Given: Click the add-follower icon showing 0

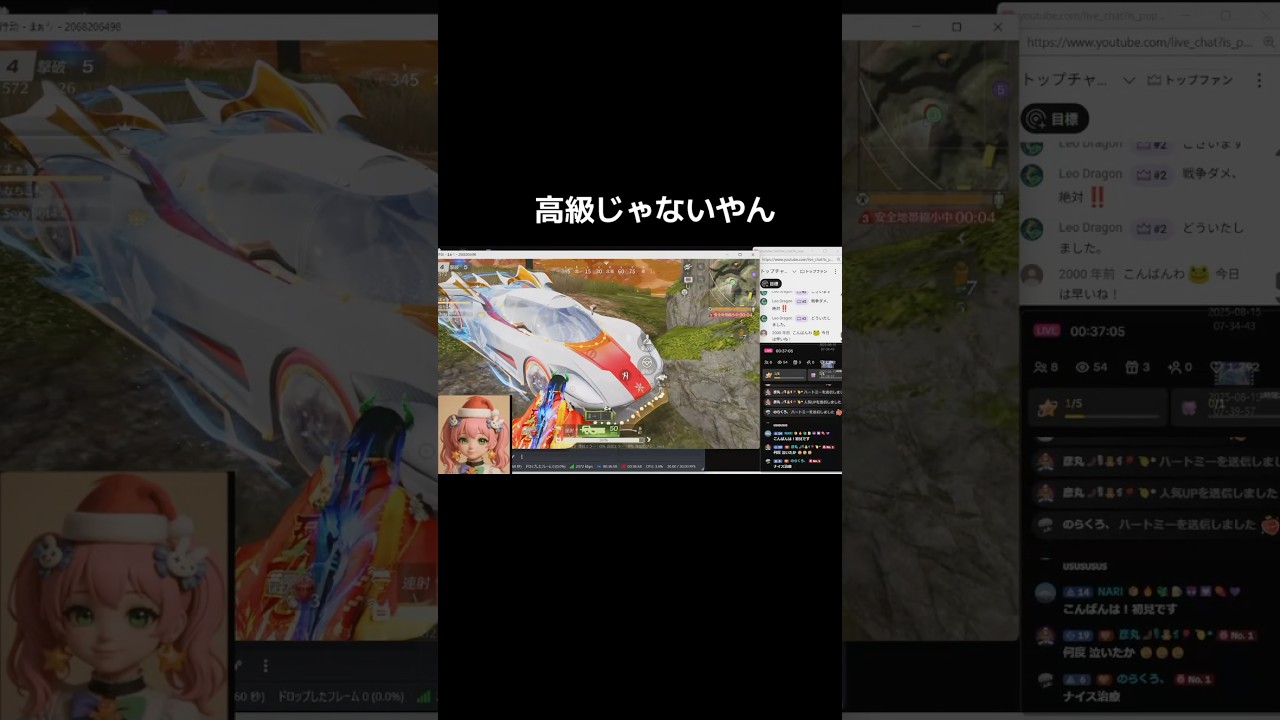Looking at the screenshot, I should coord(1176,368).
